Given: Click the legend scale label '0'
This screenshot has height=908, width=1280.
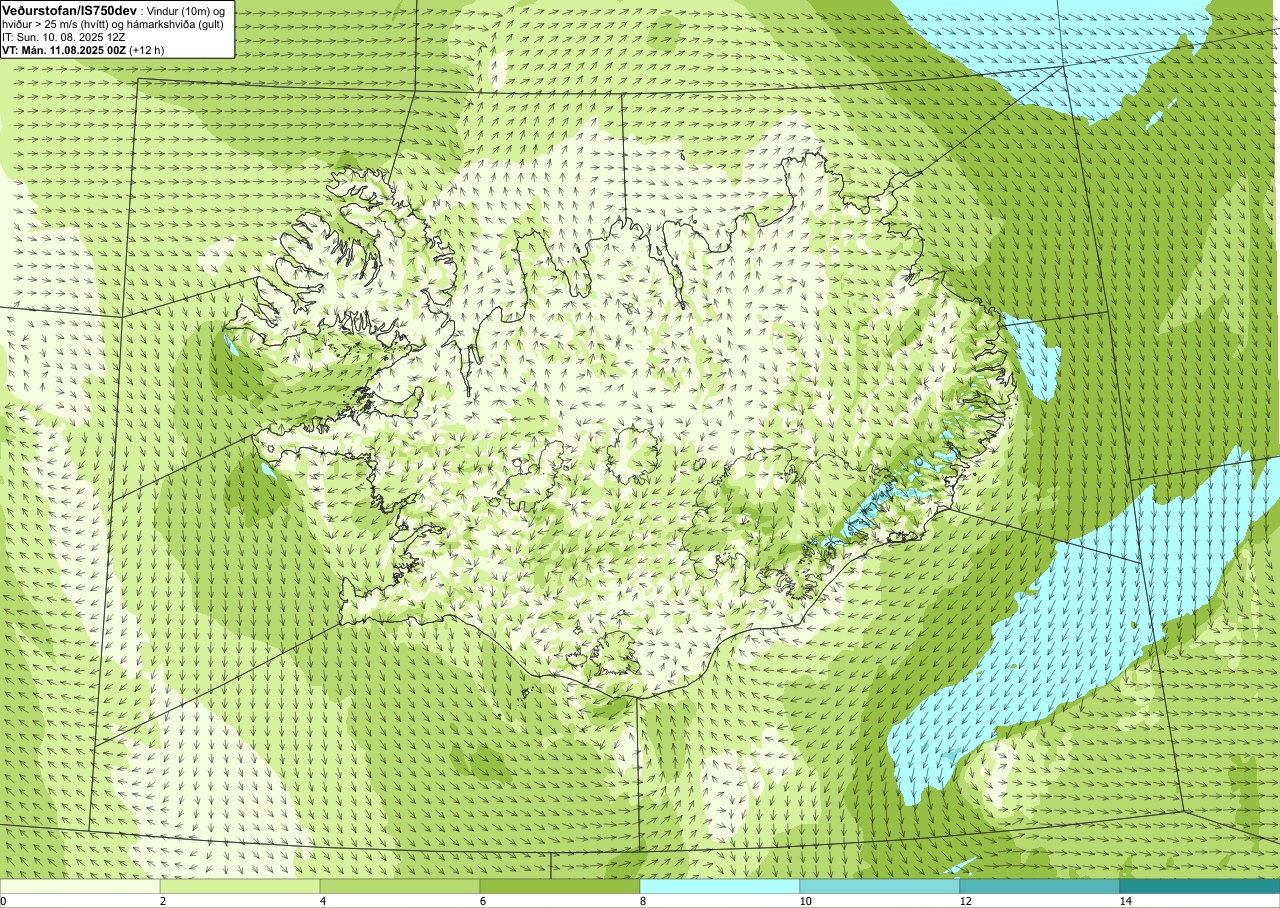Looking at the screenshot, I should [4, 901].
